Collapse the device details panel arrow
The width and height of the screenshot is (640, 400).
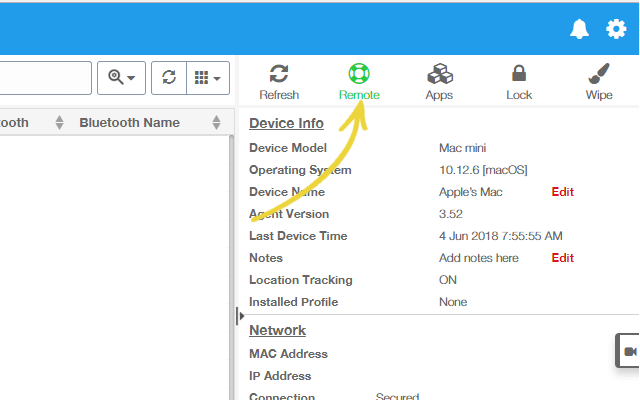coord(240,316)
